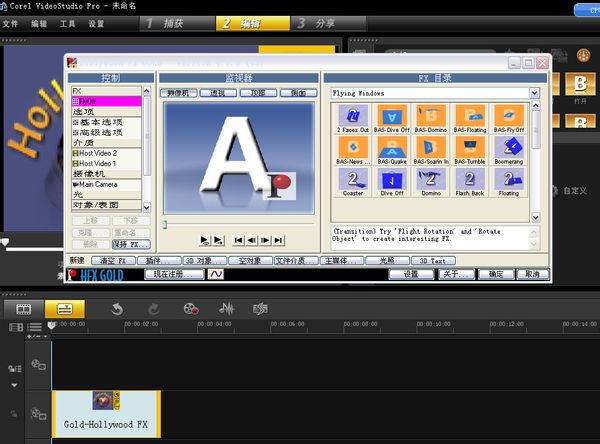Pick the Floating effect icon
The width and height of the screenshot is (600, 444).
509,182
